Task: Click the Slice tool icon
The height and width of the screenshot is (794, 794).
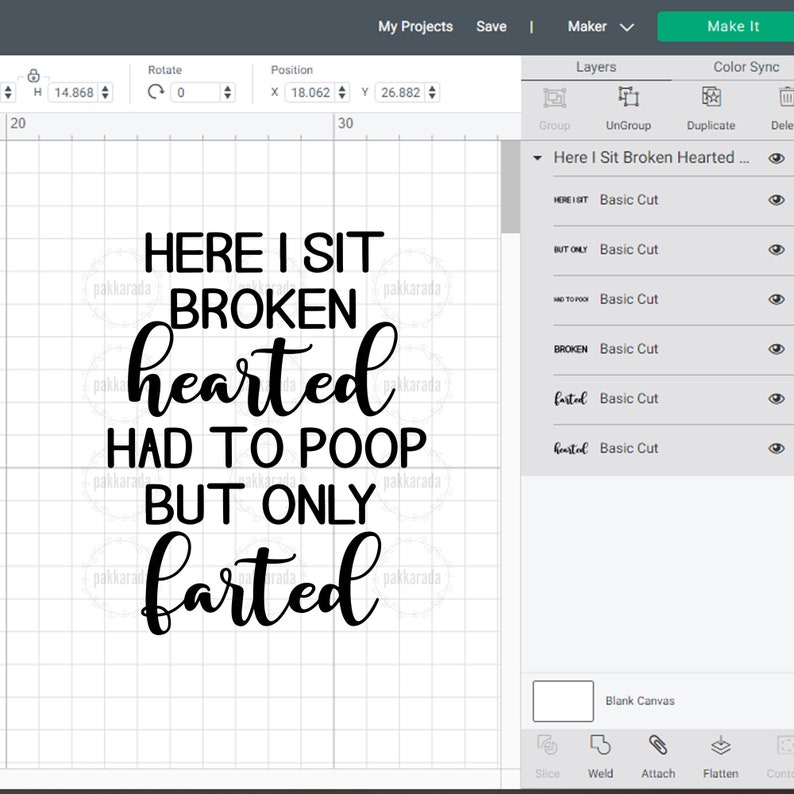Action: (x=547, y=745)
